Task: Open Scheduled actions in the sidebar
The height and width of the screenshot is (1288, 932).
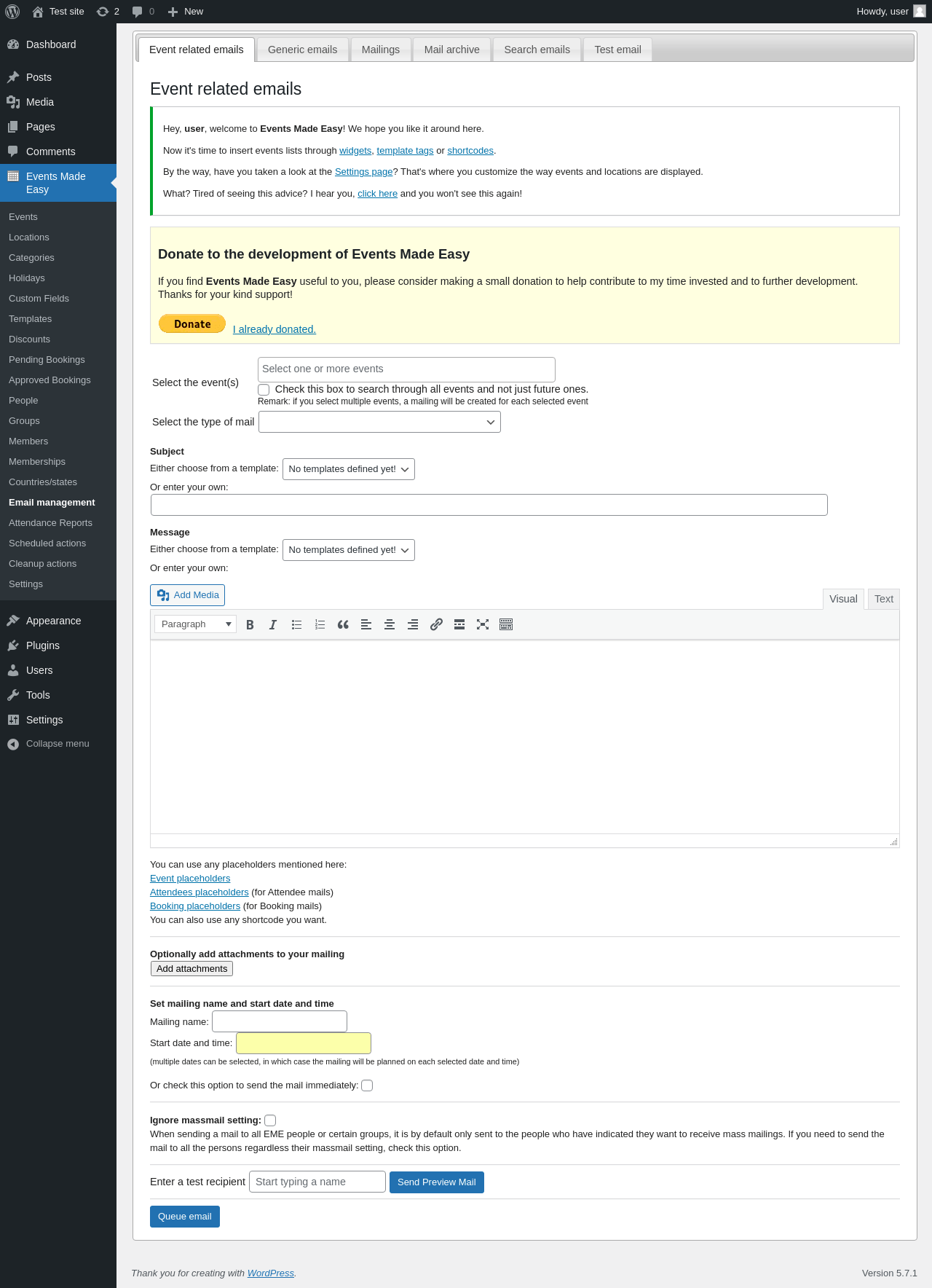Action: pos(58,543)
